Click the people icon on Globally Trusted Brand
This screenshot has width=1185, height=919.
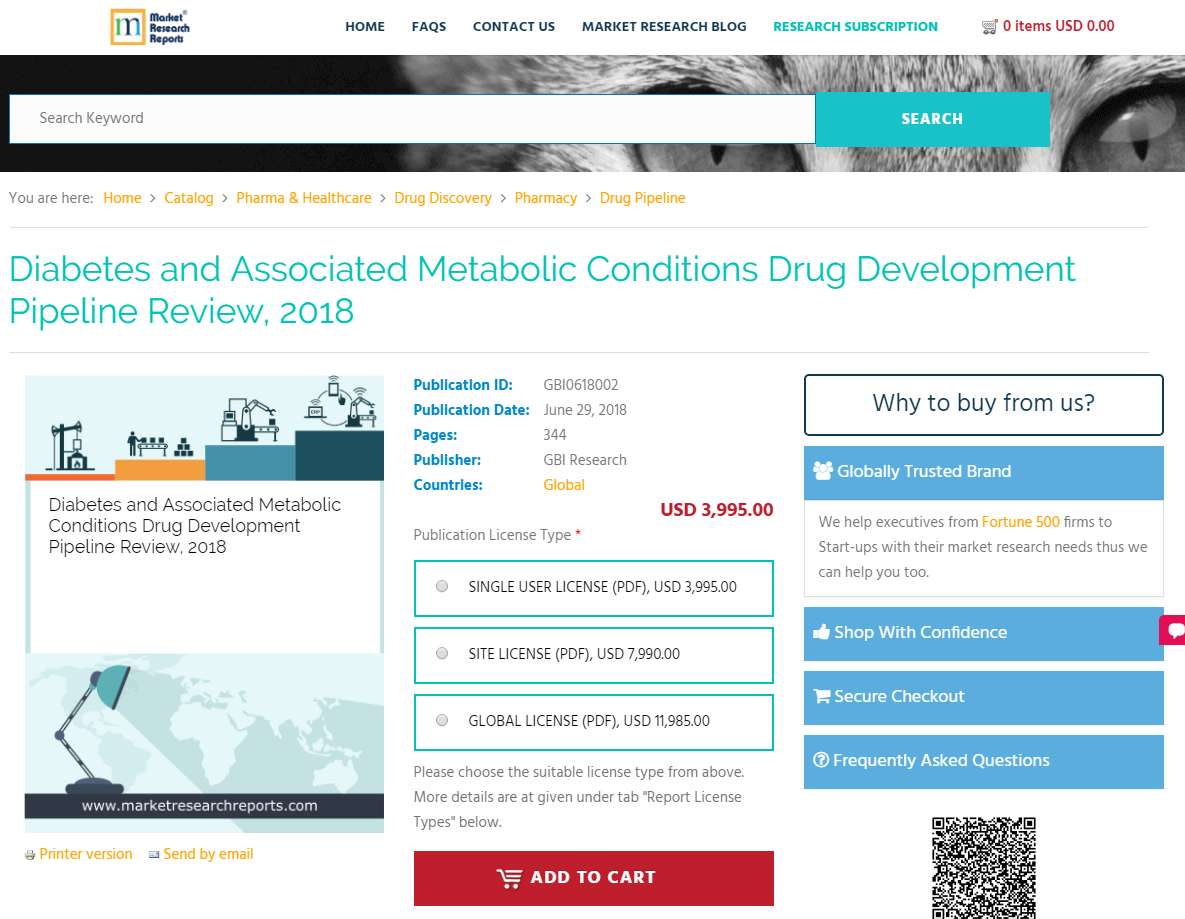click(x=822, y=470)
